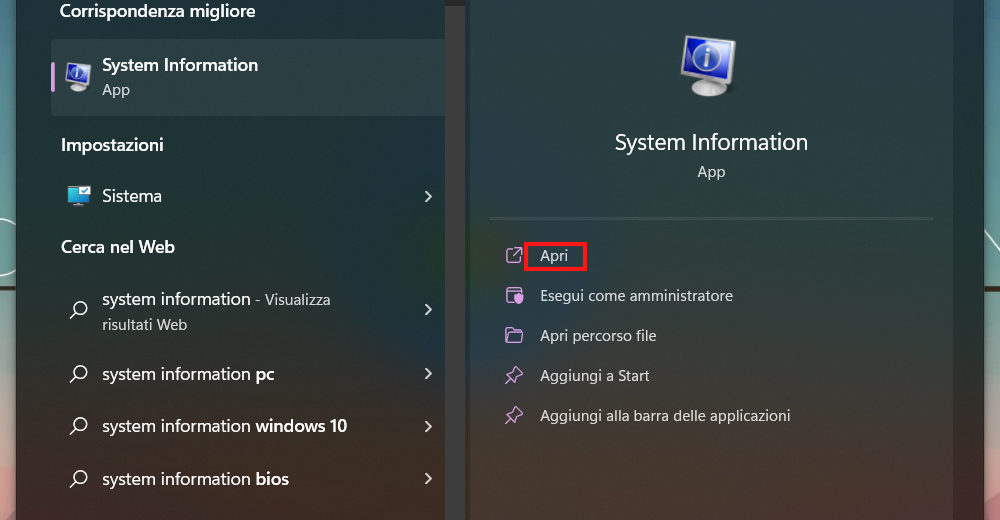Expand the system information windows 10 chevron
Viewport: 1000px width, 520px height.
click(428, 426)
